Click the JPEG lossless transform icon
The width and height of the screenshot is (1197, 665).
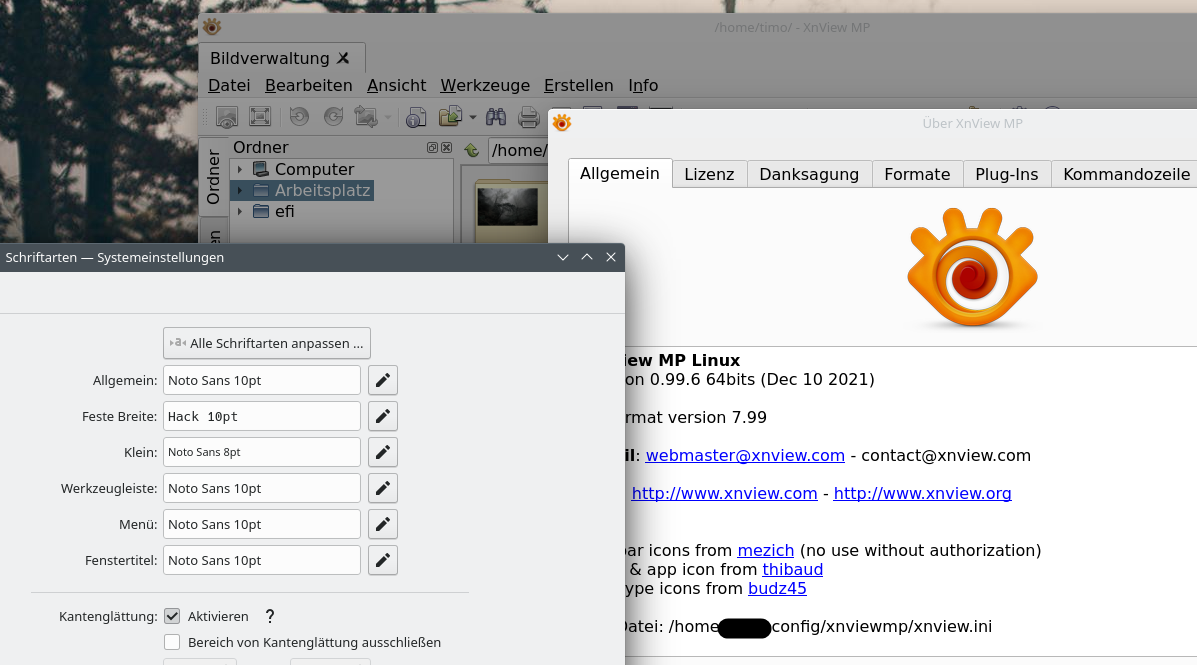coord(366,117)
